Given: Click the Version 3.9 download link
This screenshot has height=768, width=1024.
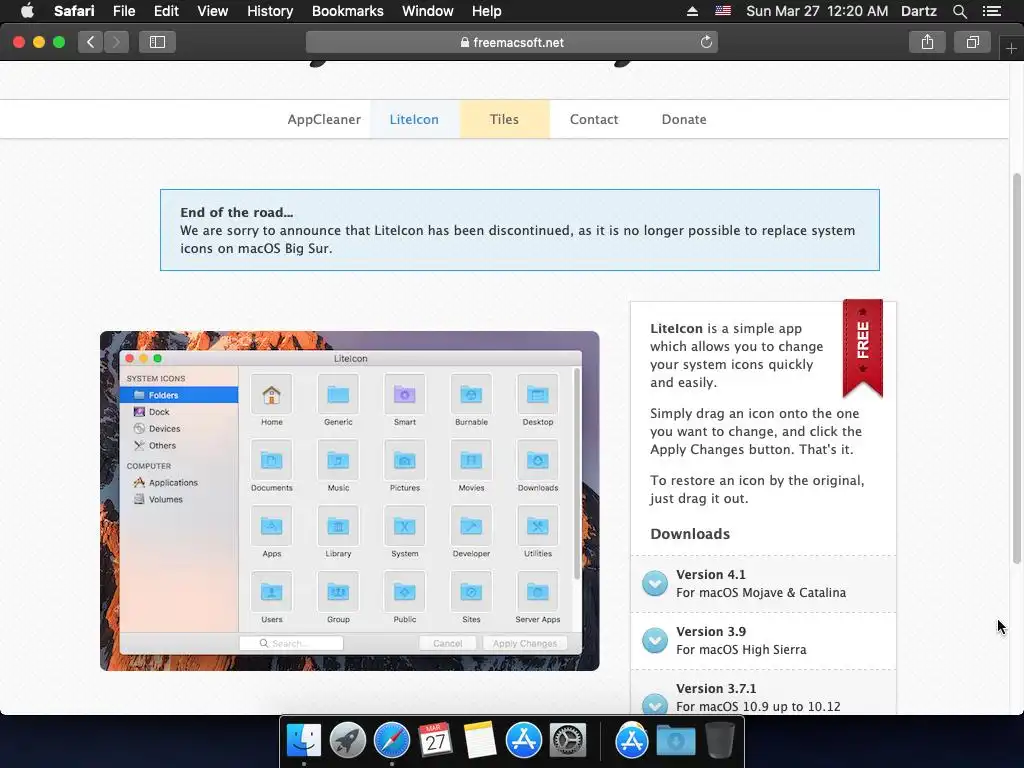Looking at the screenshot, I should [763, 641].
